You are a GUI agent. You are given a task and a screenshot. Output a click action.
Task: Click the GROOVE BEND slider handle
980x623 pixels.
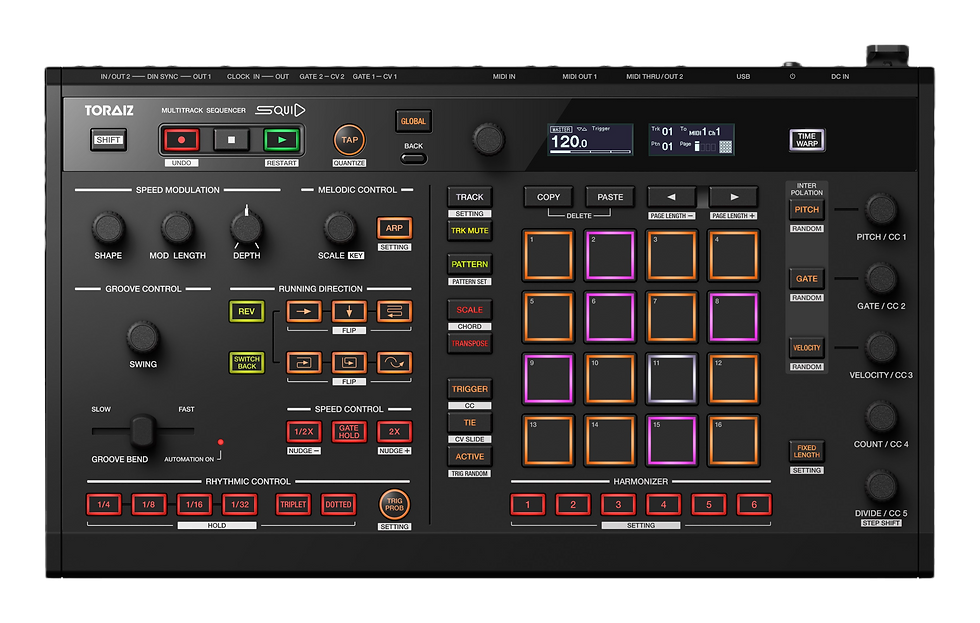pos(142,431)
